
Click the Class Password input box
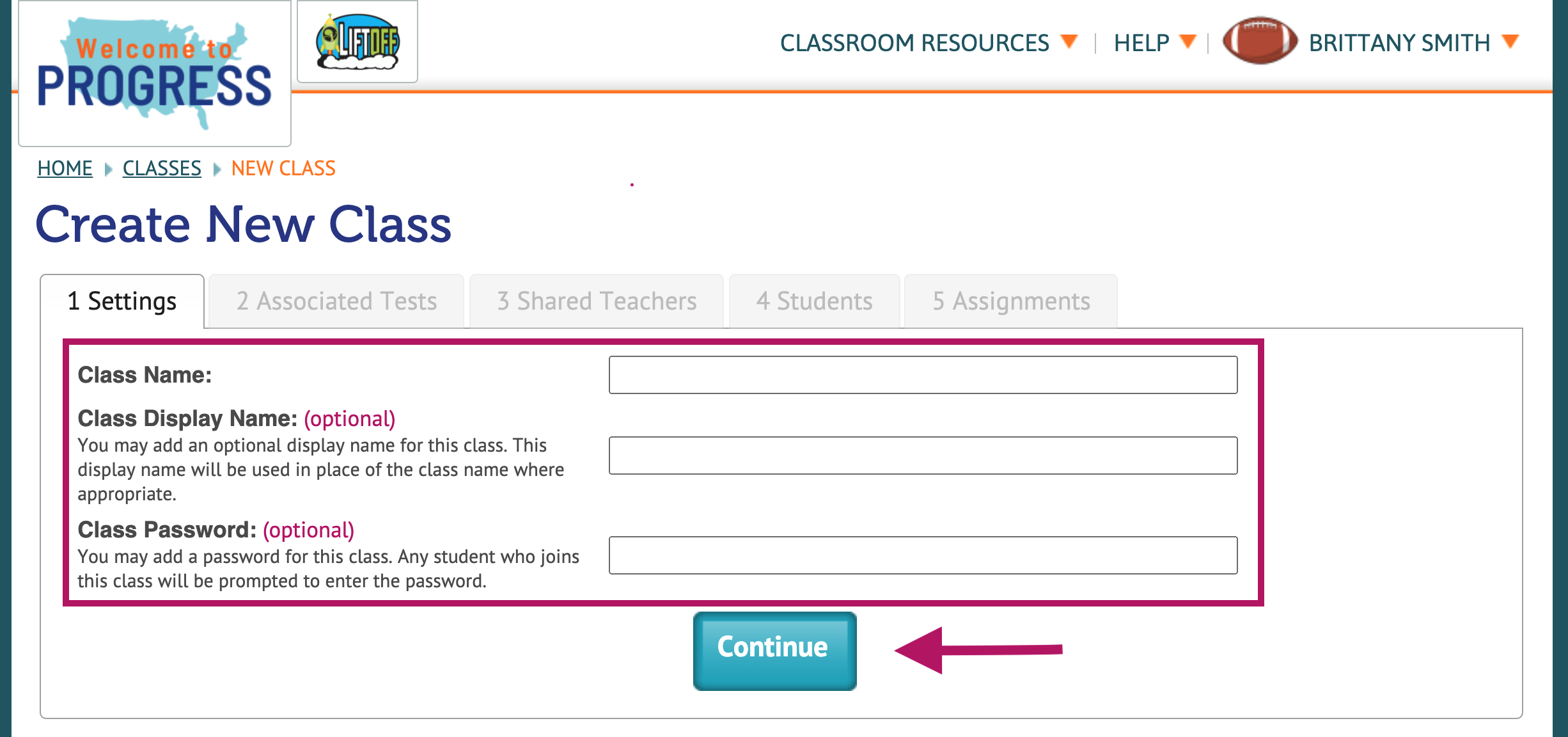(923, 555)
